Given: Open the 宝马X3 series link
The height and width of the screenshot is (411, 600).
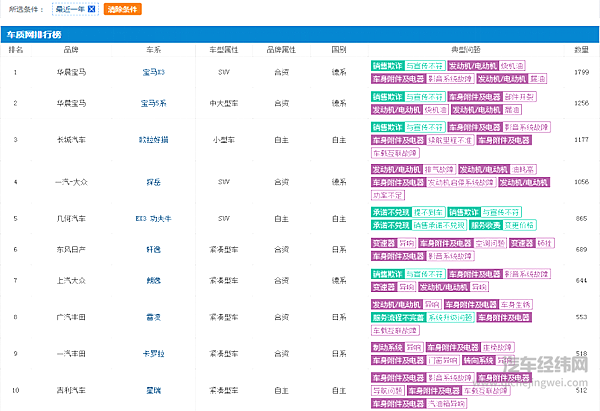Looking at the screenshot, I should 153,72.
